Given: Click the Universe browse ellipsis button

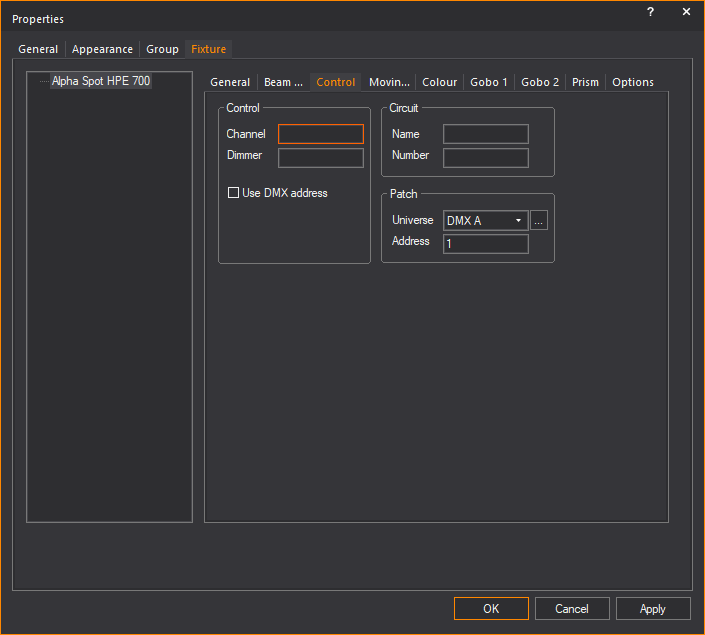Looking at the screenshot, I should 539,221.
